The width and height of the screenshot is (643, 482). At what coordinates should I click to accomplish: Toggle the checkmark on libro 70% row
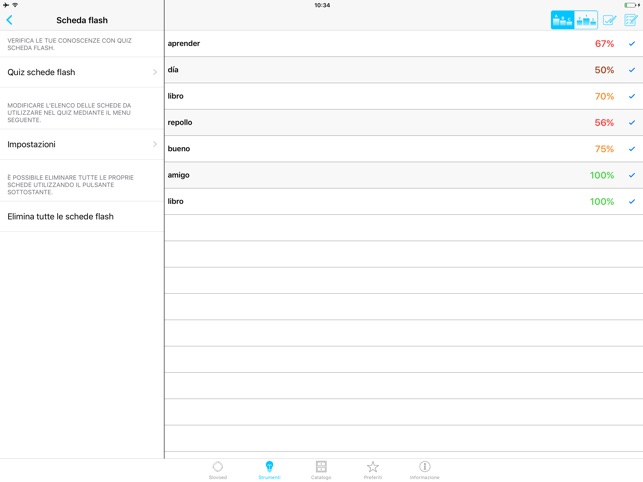tap(632, 96)
